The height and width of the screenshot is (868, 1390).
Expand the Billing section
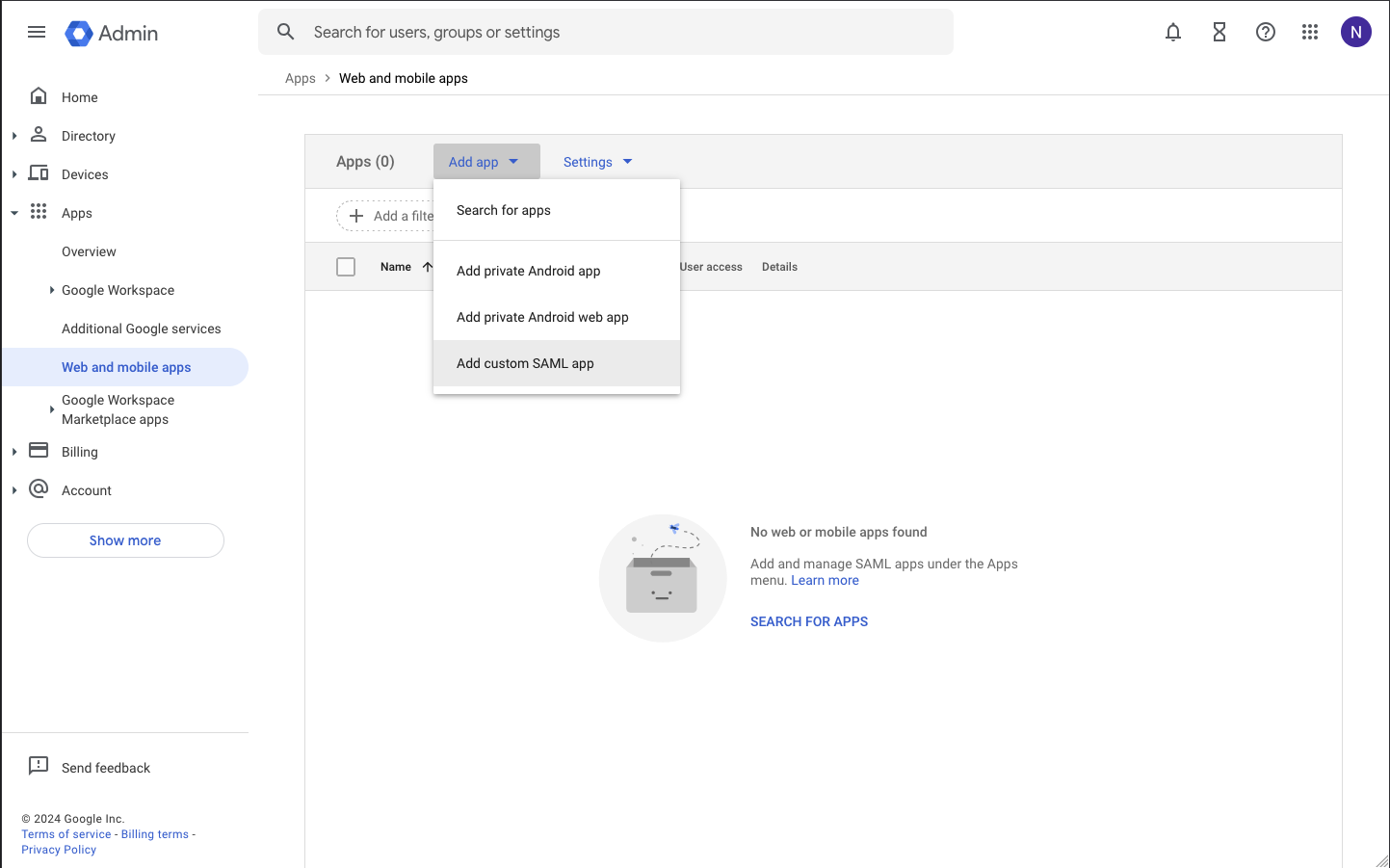pos(14,452)
